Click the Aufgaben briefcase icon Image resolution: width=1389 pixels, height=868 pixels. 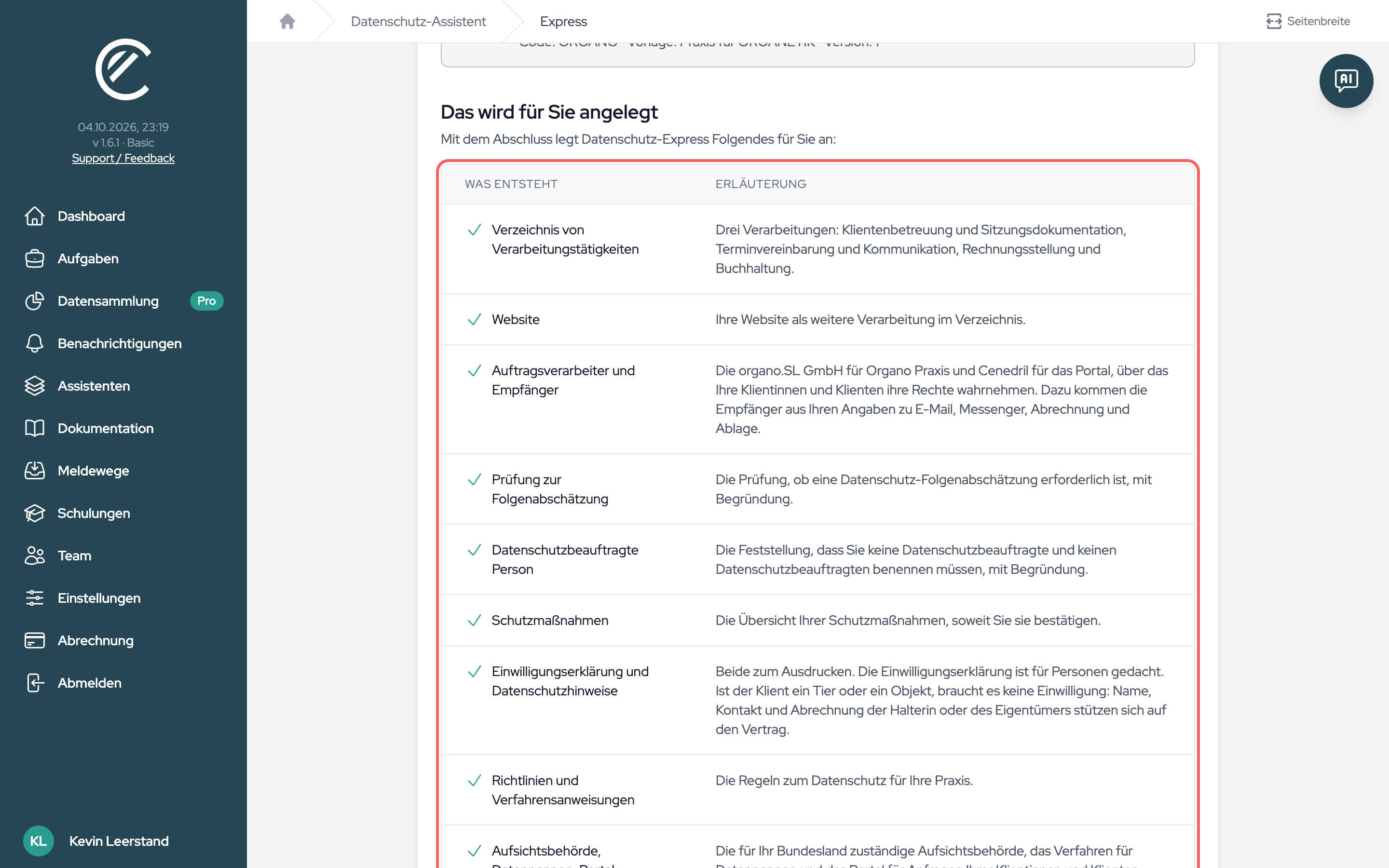pyautogui.click(x=34, y=259)
